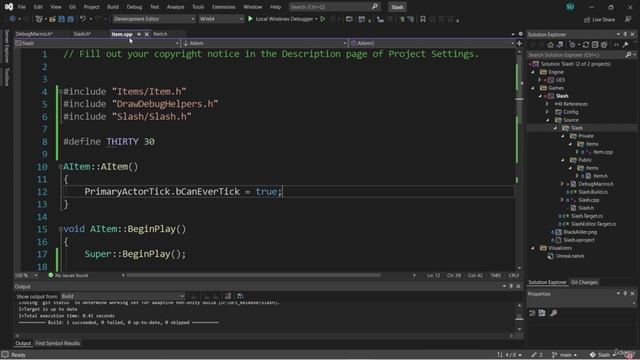Click Show All Files icon in Solution Explorer

coord(604,45)
